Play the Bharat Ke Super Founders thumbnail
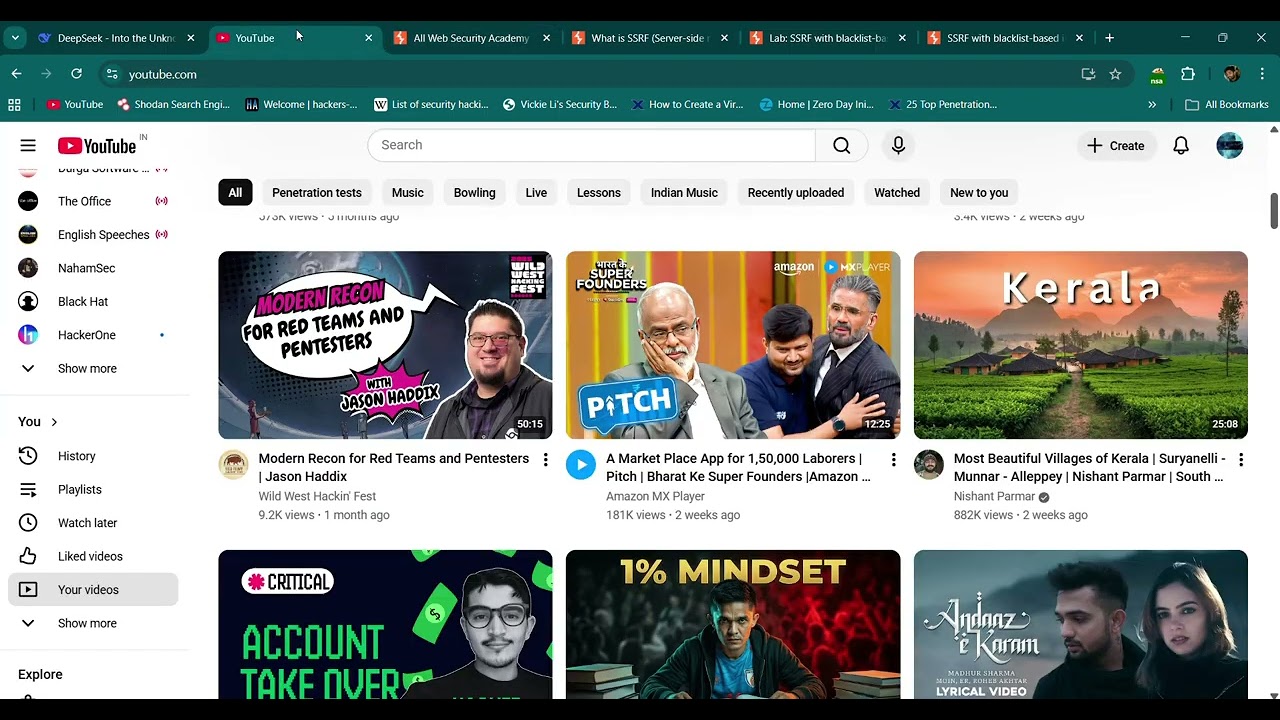The width and height of the screenshot is (1280, 720). click(733, 345)
